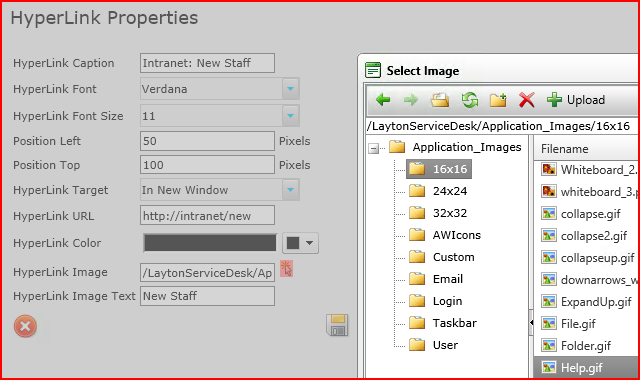Click the HyperLink URL field

click(x=207, y=216)
